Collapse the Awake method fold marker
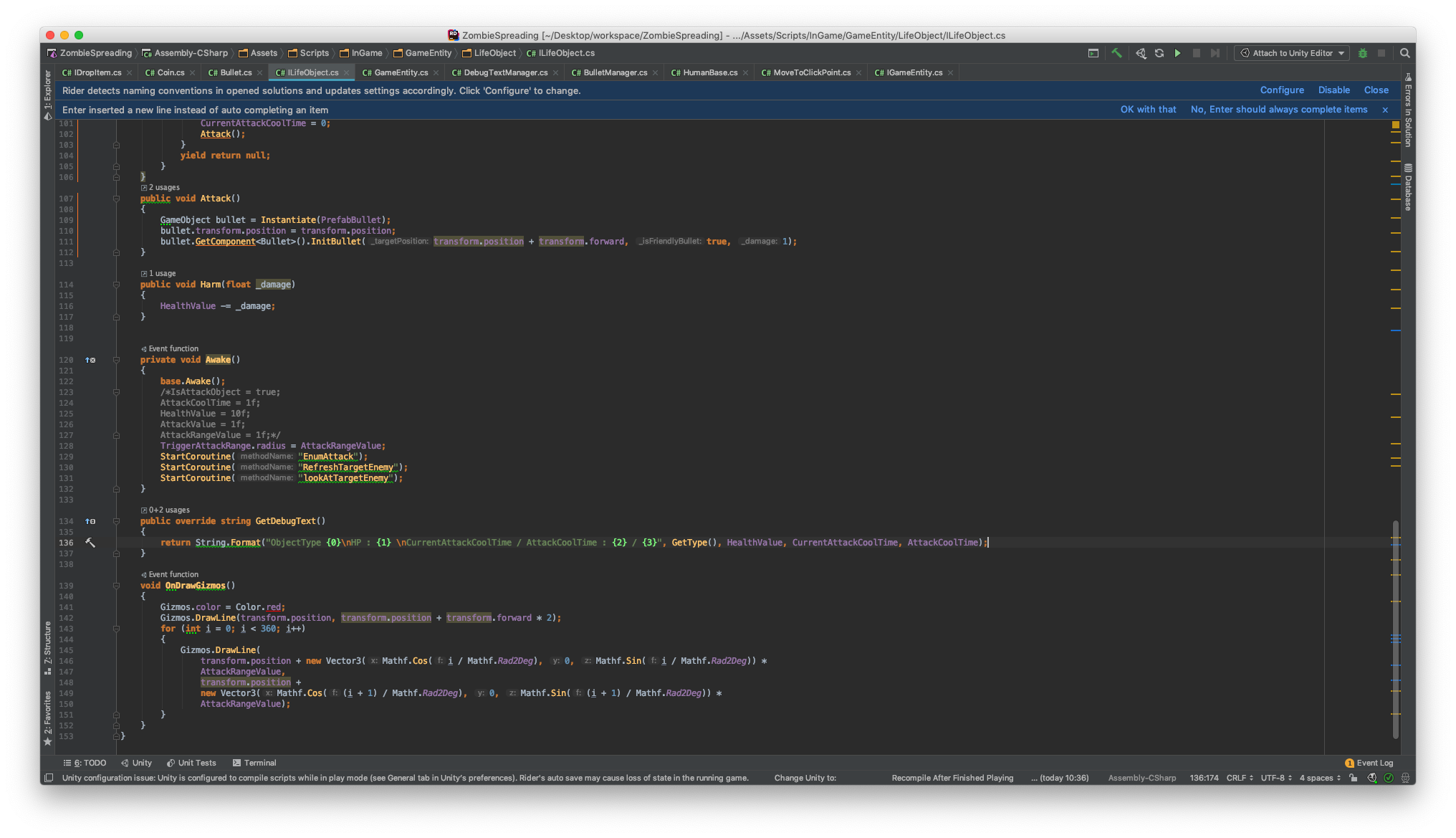Viewport: 1456px width, 838px height. click(x=116, y=360)
